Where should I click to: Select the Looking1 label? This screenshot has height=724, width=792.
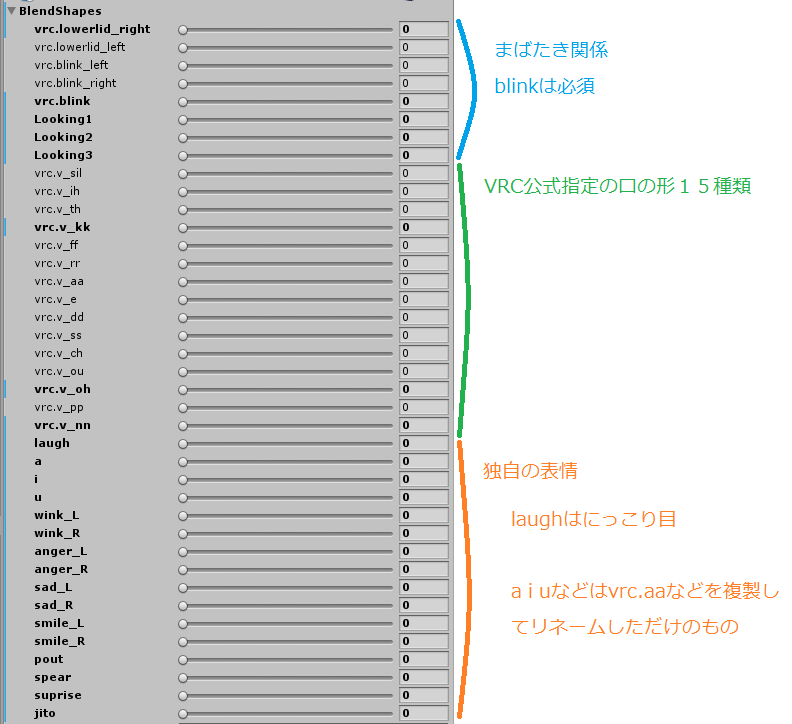63,119
